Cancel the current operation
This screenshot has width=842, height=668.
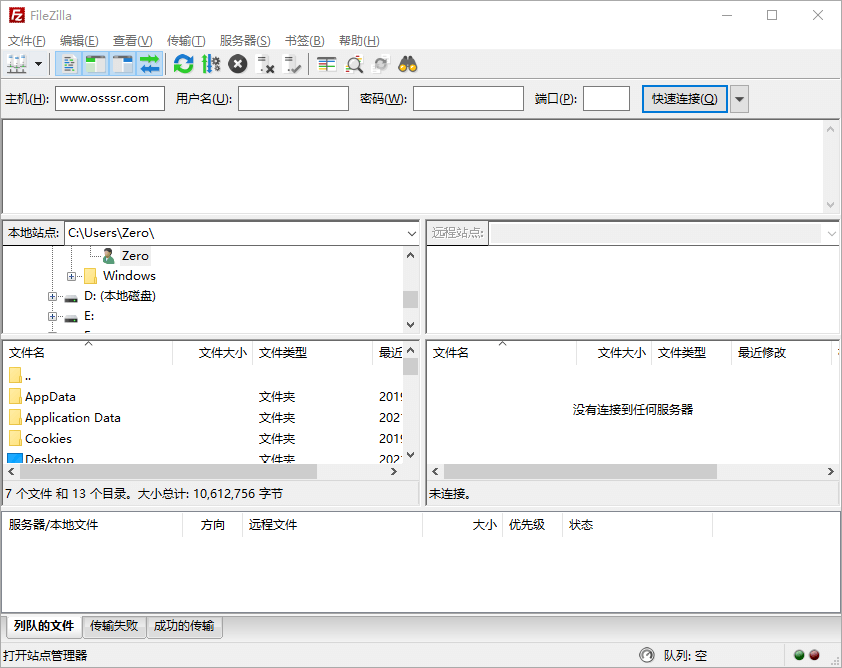point(238,64)
